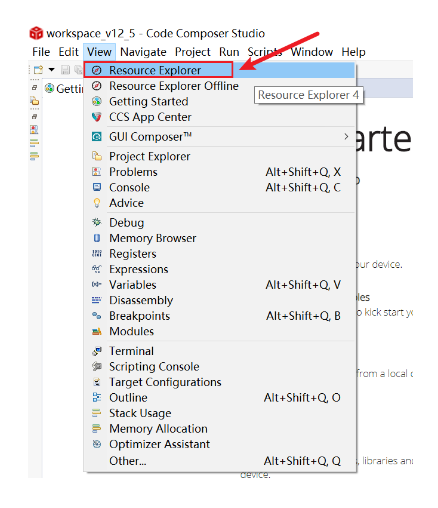Select Getting Started menu entry
Image resolution: width=438 pixels, height=508 pixels.
click(x=220, y=101)
